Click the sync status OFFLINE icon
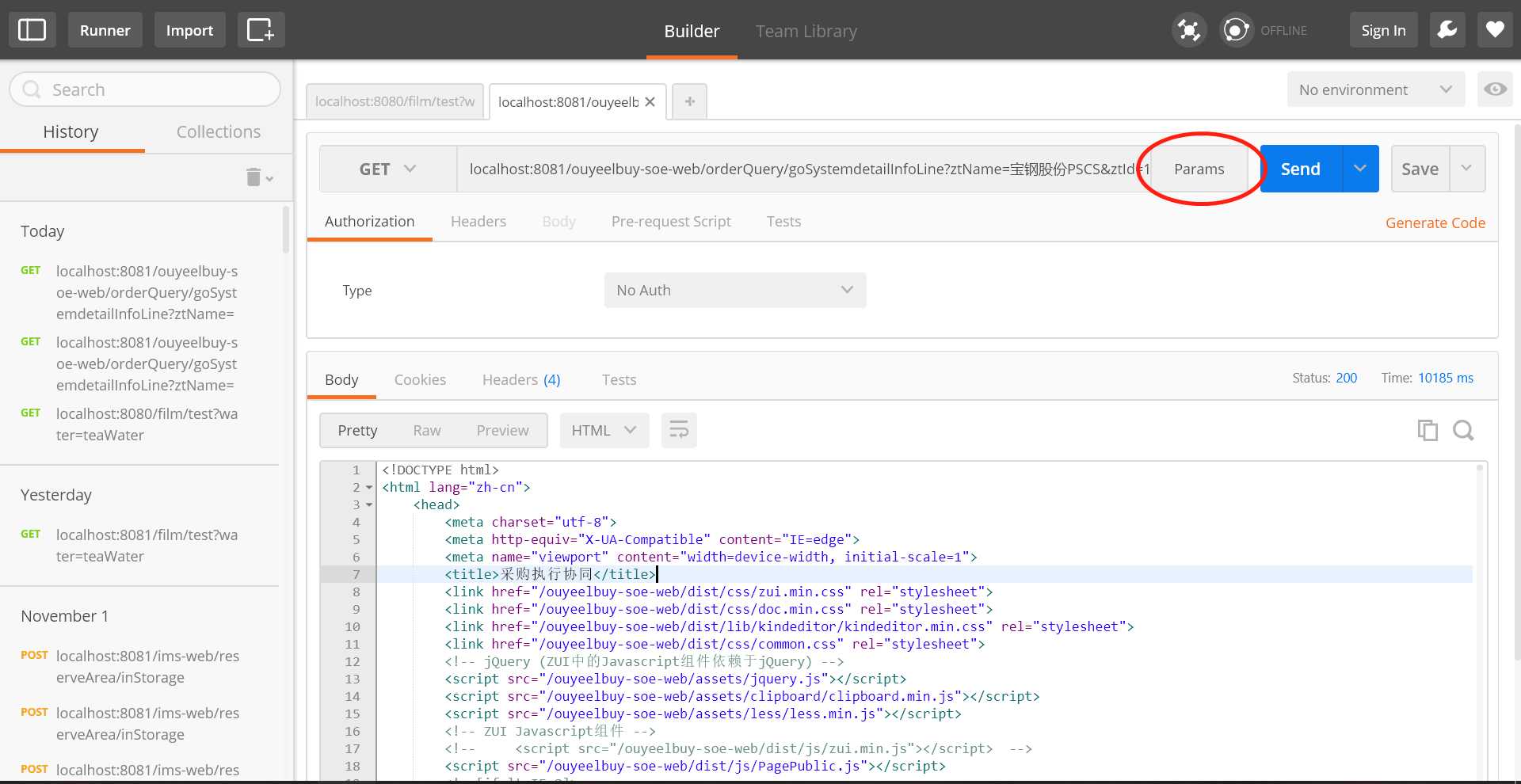 [x=1236, y=30]
